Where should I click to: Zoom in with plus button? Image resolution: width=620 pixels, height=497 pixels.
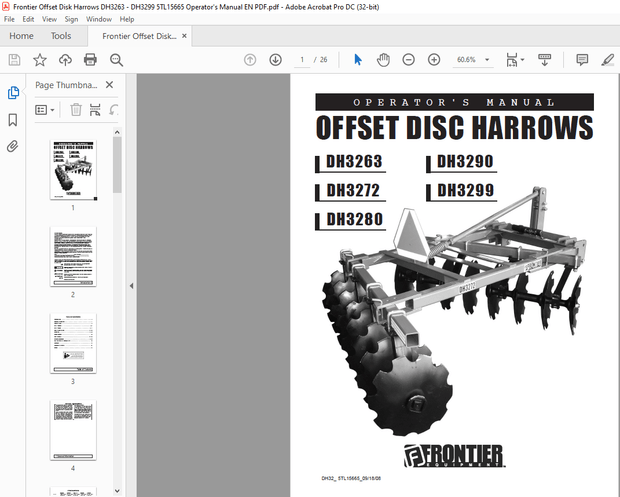click(x=434, y=60)
